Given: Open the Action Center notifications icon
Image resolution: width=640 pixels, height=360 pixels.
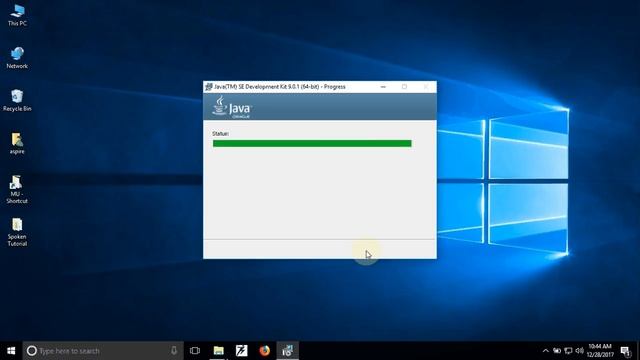Looking at the screenshot, I should [625, 351].
